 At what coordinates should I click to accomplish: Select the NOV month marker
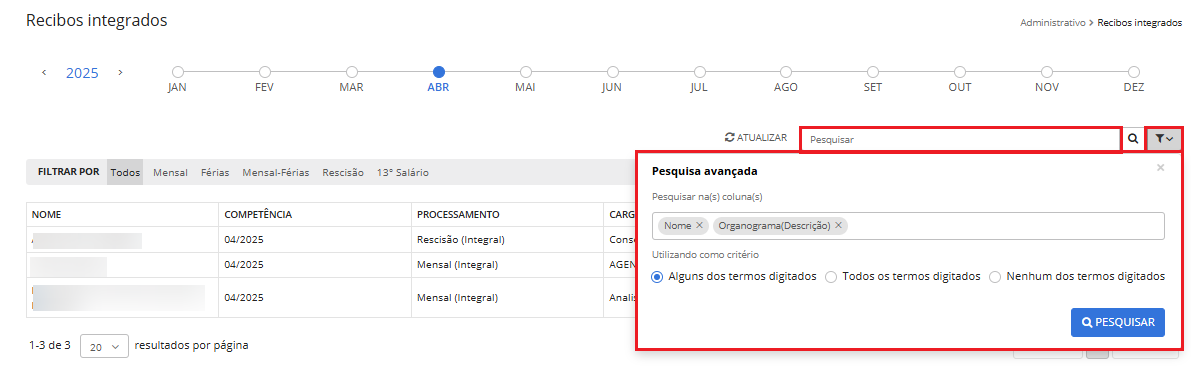tap(1047, 72)
